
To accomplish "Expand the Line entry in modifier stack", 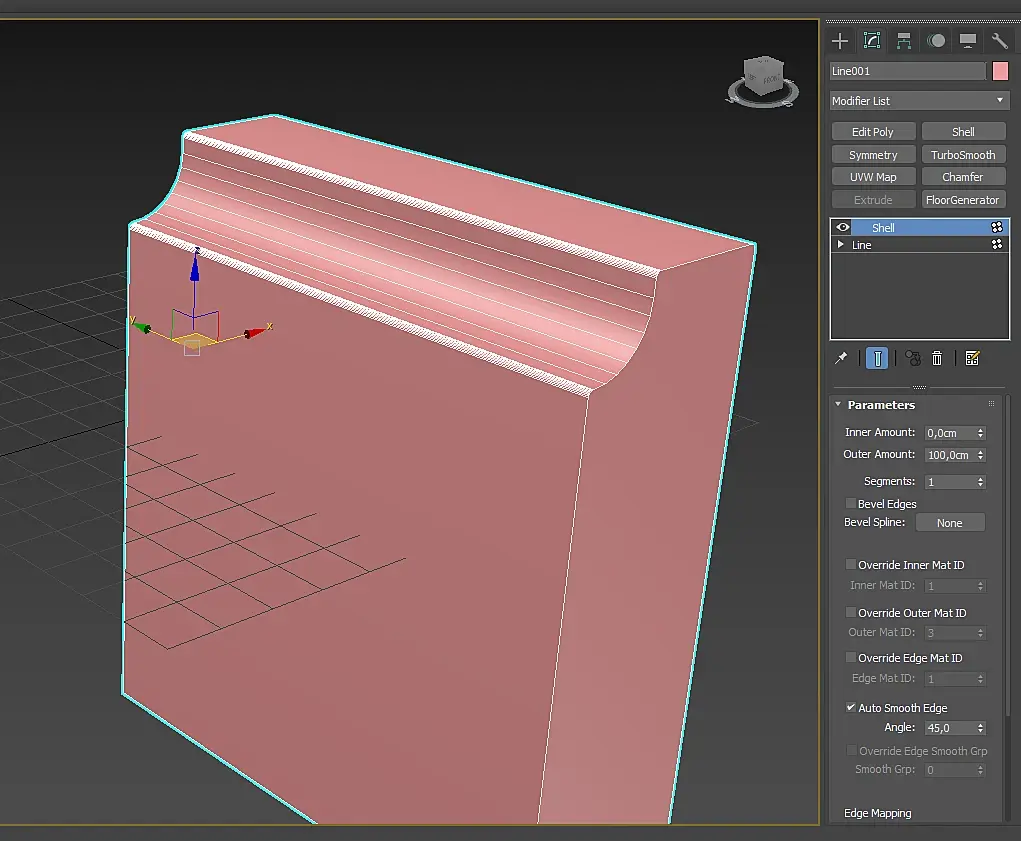I will [x=841, y=245].
